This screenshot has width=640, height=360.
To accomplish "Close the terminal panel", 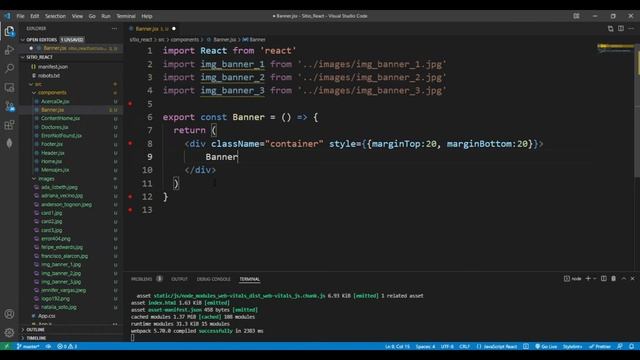I will pos(633,278).
